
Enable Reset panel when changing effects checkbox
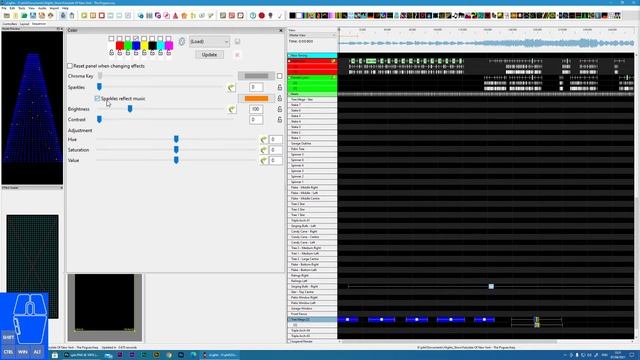tap(70, 66)
